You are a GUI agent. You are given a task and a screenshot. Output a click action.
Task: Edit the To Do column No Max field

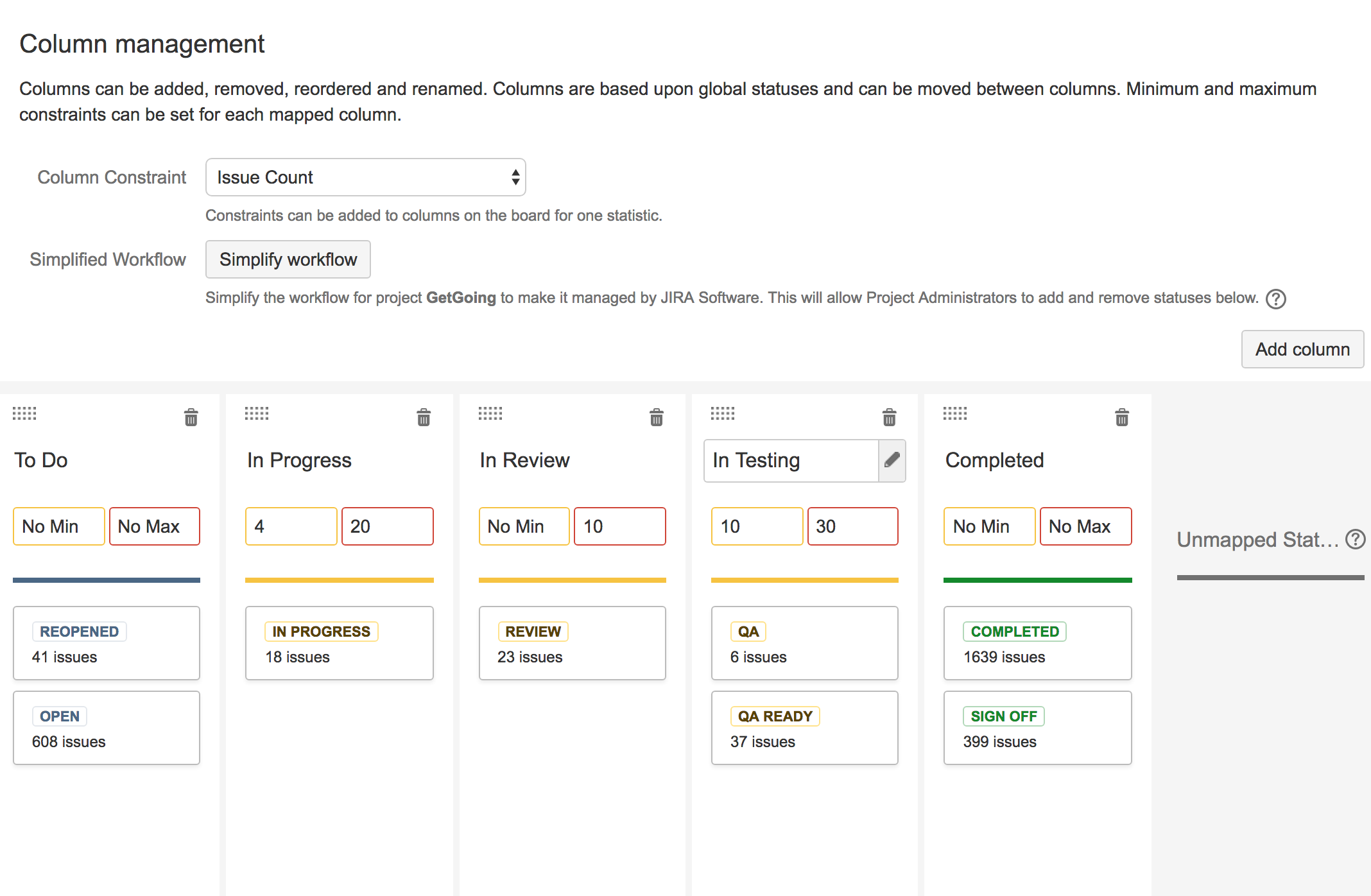click(155, 526)
